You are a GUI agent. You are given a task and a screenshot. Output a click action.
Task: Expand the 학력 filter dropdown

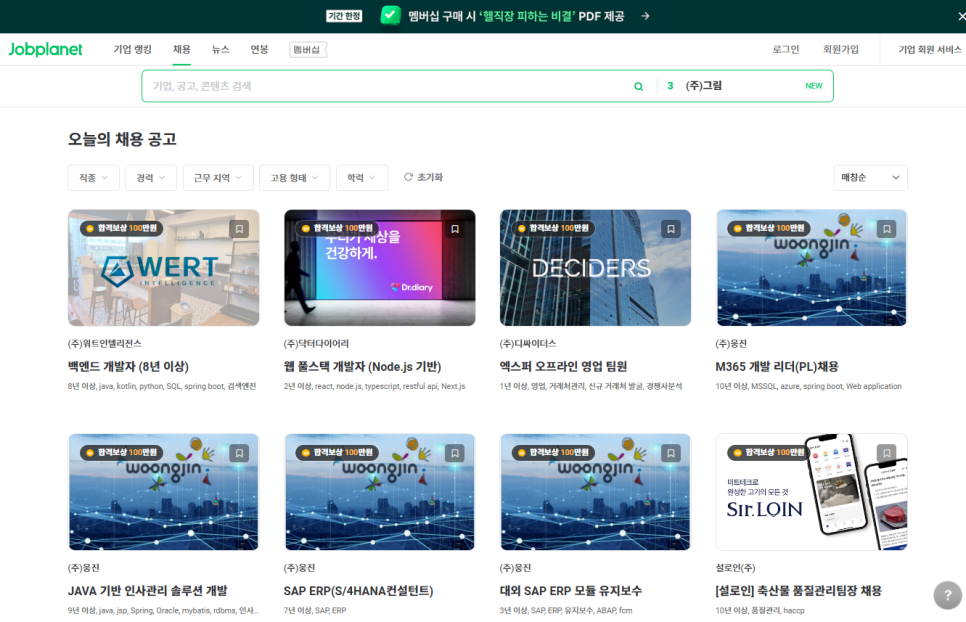pos(362,178)
